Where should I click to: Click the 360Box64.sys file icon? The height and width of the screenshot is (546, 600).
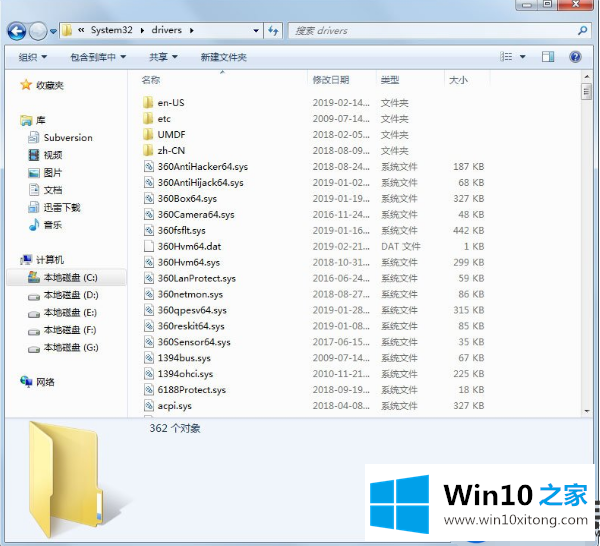[x=148, y=198]
